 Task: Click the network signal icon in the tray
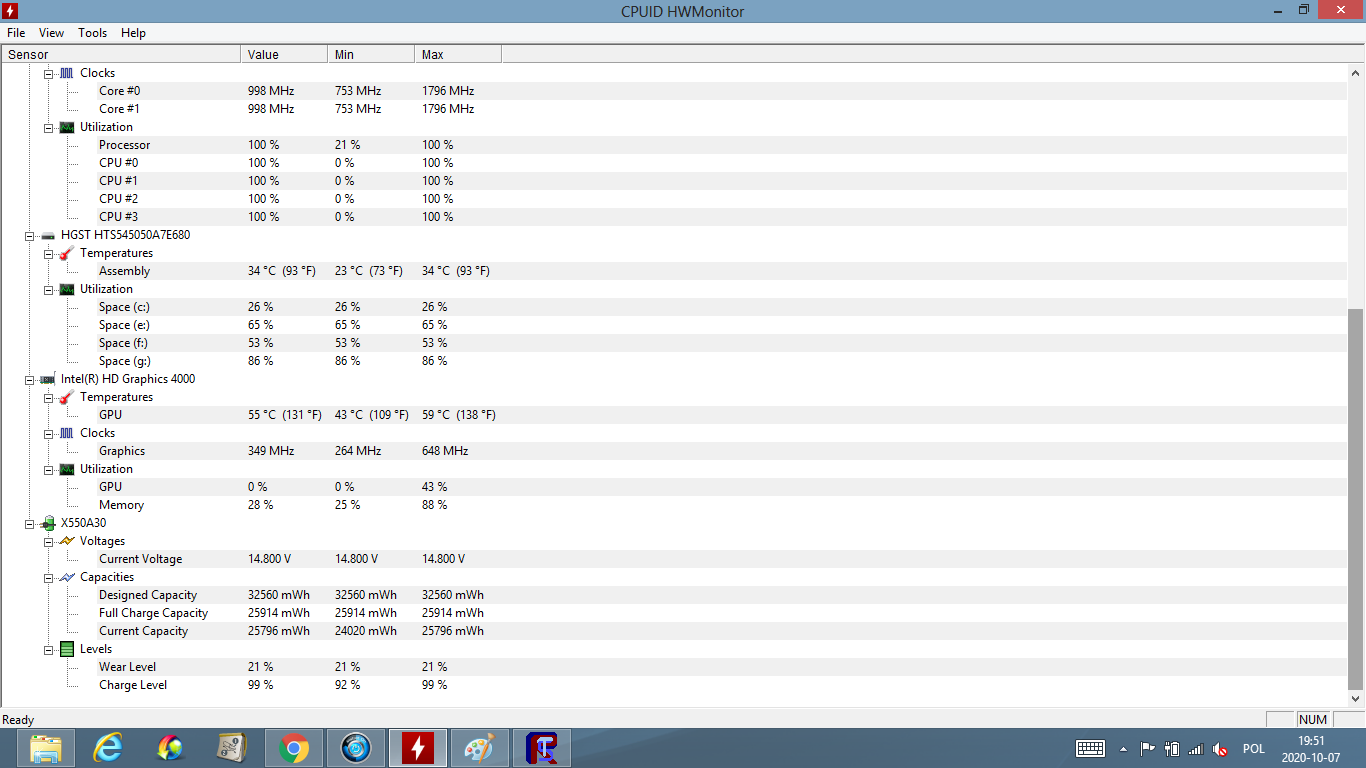pos(1196,749)
